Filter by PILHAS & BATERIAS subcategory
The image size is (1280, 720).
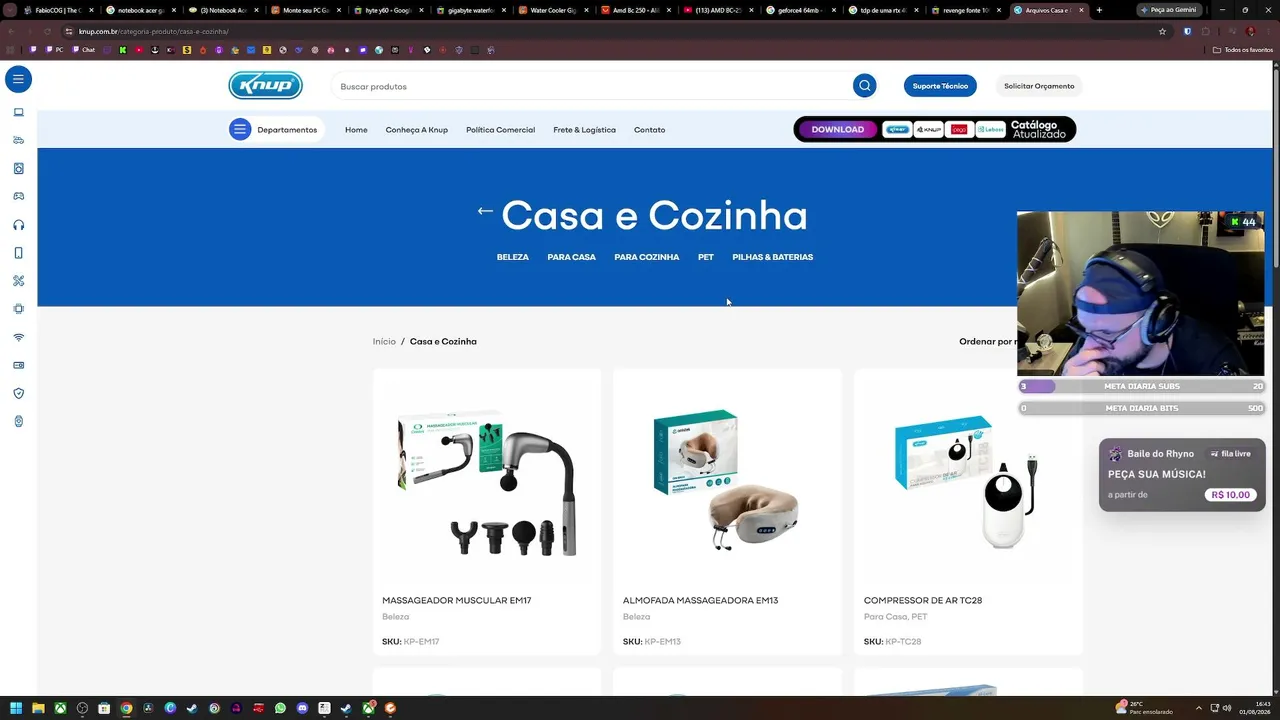click(x=773, y=257)
